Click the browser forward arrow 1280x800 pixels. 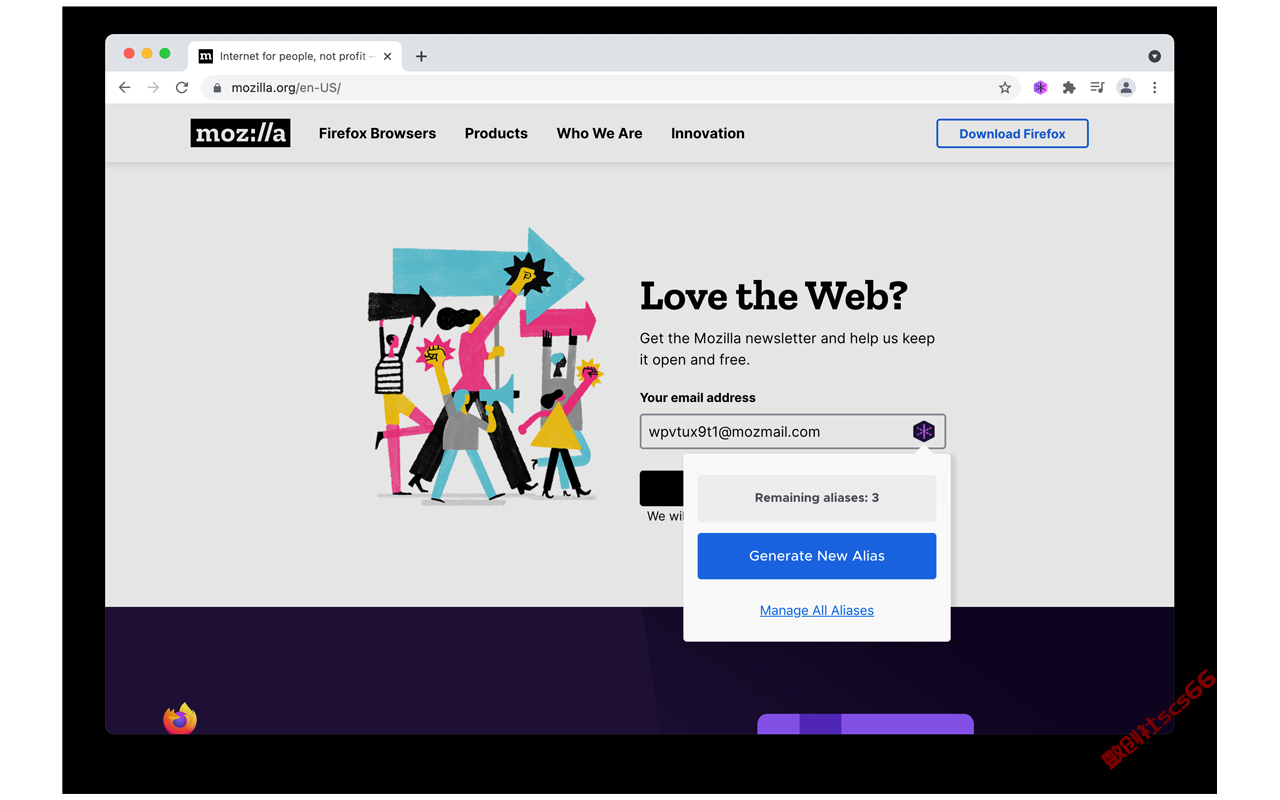[x=153, y=88]
